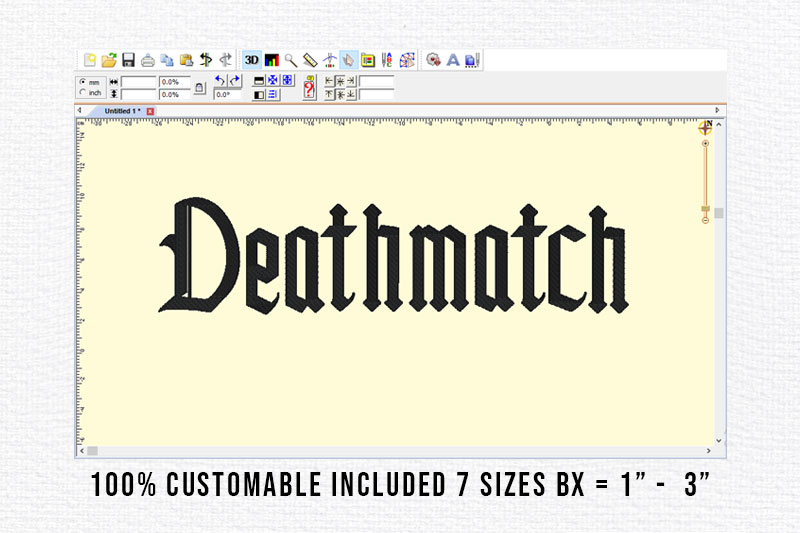Paste from the clipboard
Viewport: 800px width, 533px height.
[x=186, y=60]
